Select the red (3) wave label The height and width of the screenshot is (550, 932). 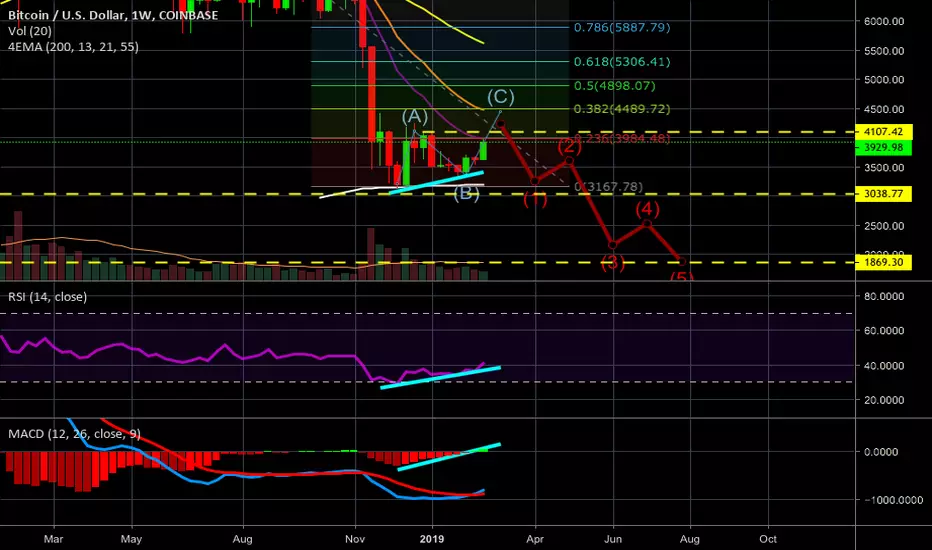pyautogui.click(x=613, y=262)
